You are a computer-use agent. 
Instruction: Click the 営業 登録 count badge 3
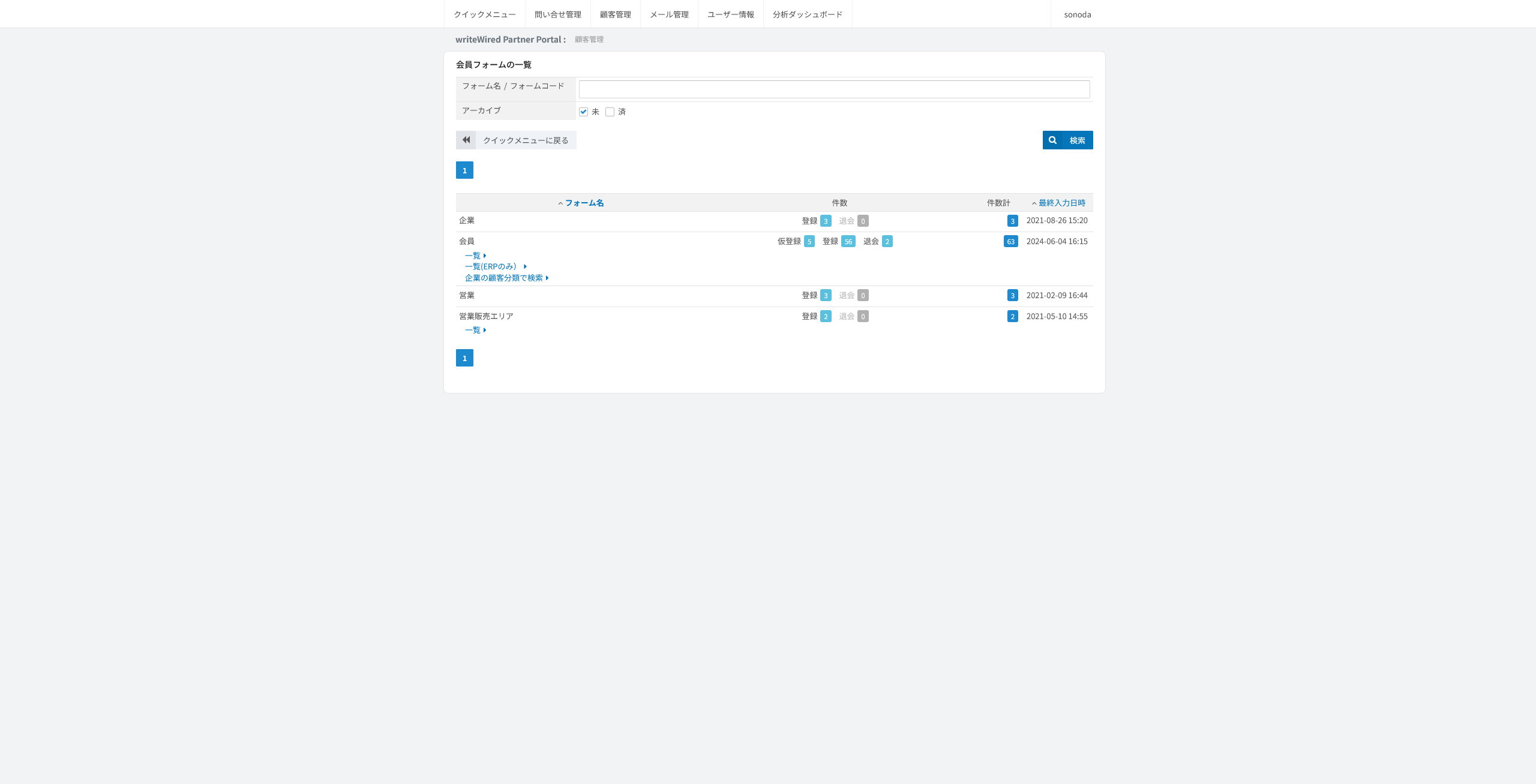tap(826, 295)
